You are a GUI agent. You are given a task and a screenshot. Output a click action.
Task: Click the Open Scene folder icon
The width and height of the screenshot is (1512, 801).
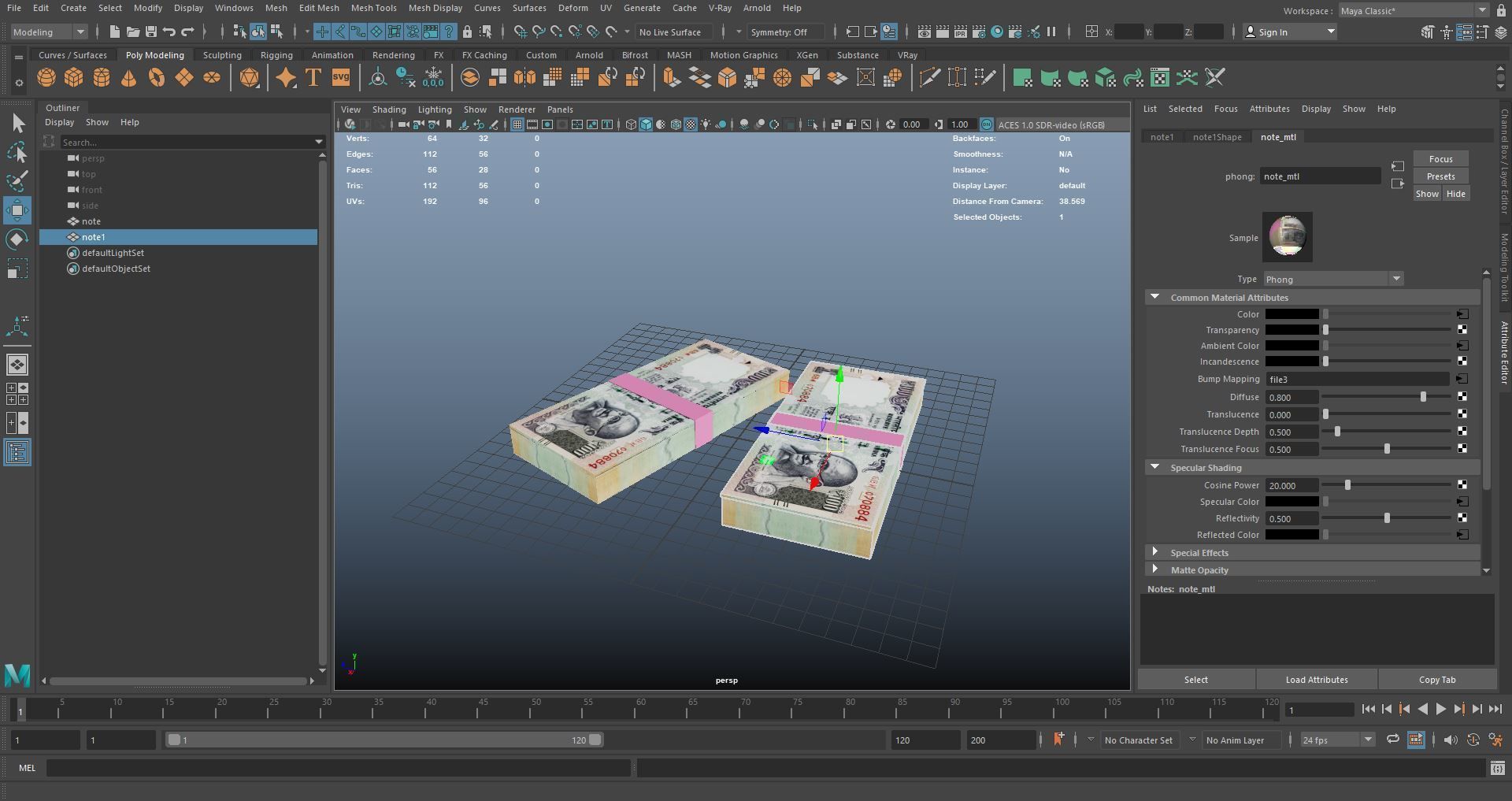132,32
